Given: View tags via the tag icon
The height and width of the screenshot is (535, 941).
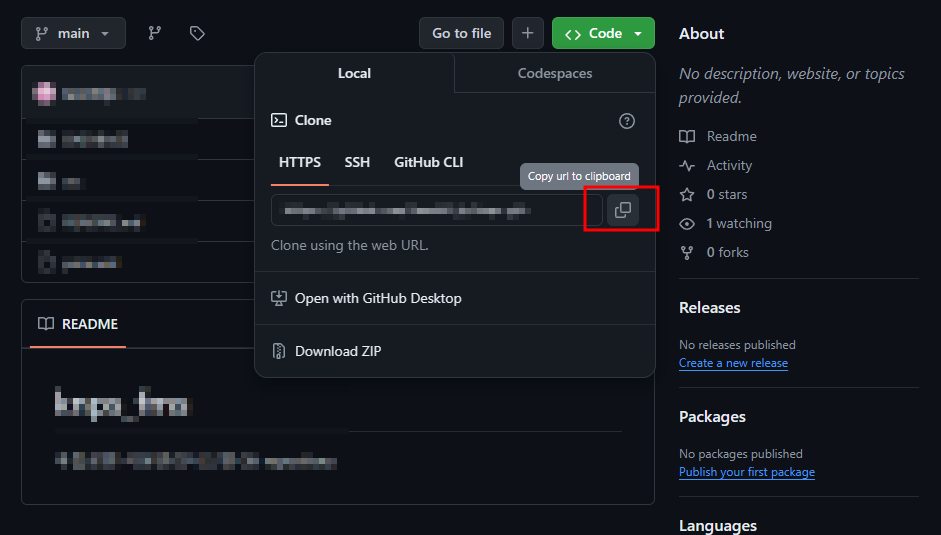Looking at the screenshot, I should point(197,33).
